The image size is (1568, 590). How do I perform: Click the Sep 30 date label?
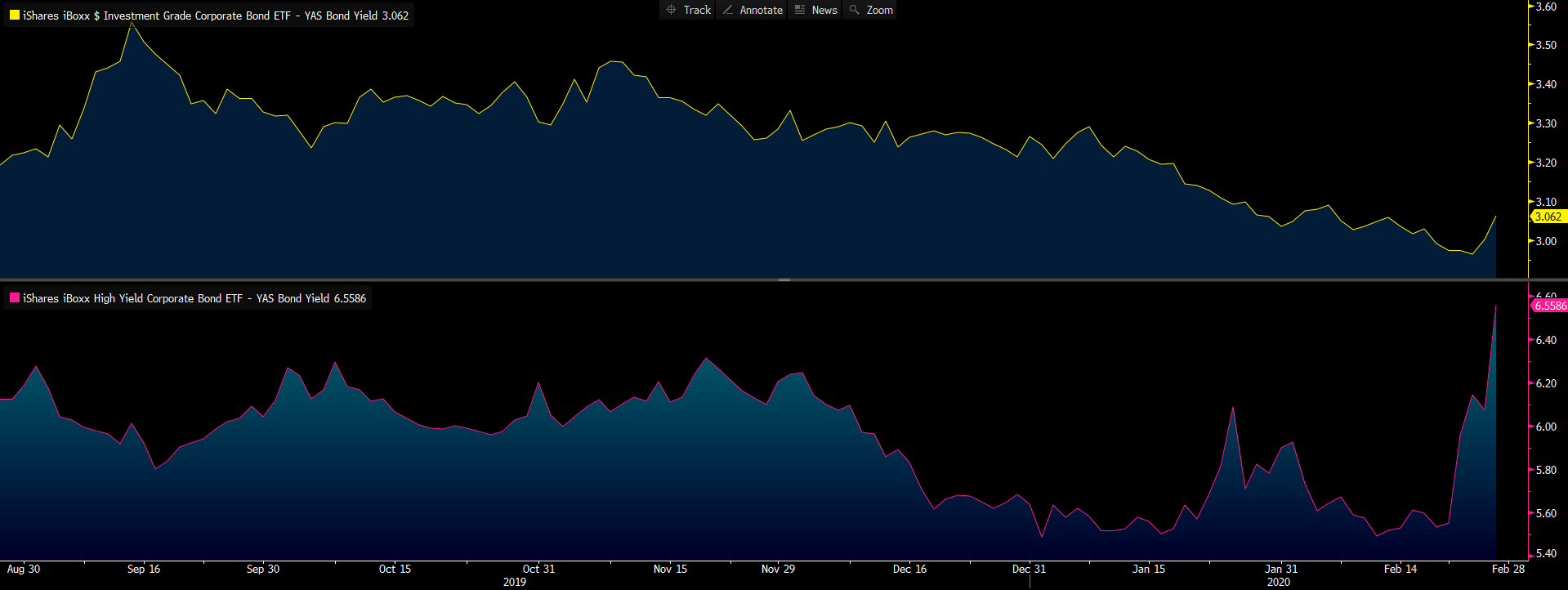tap(263, 569)
